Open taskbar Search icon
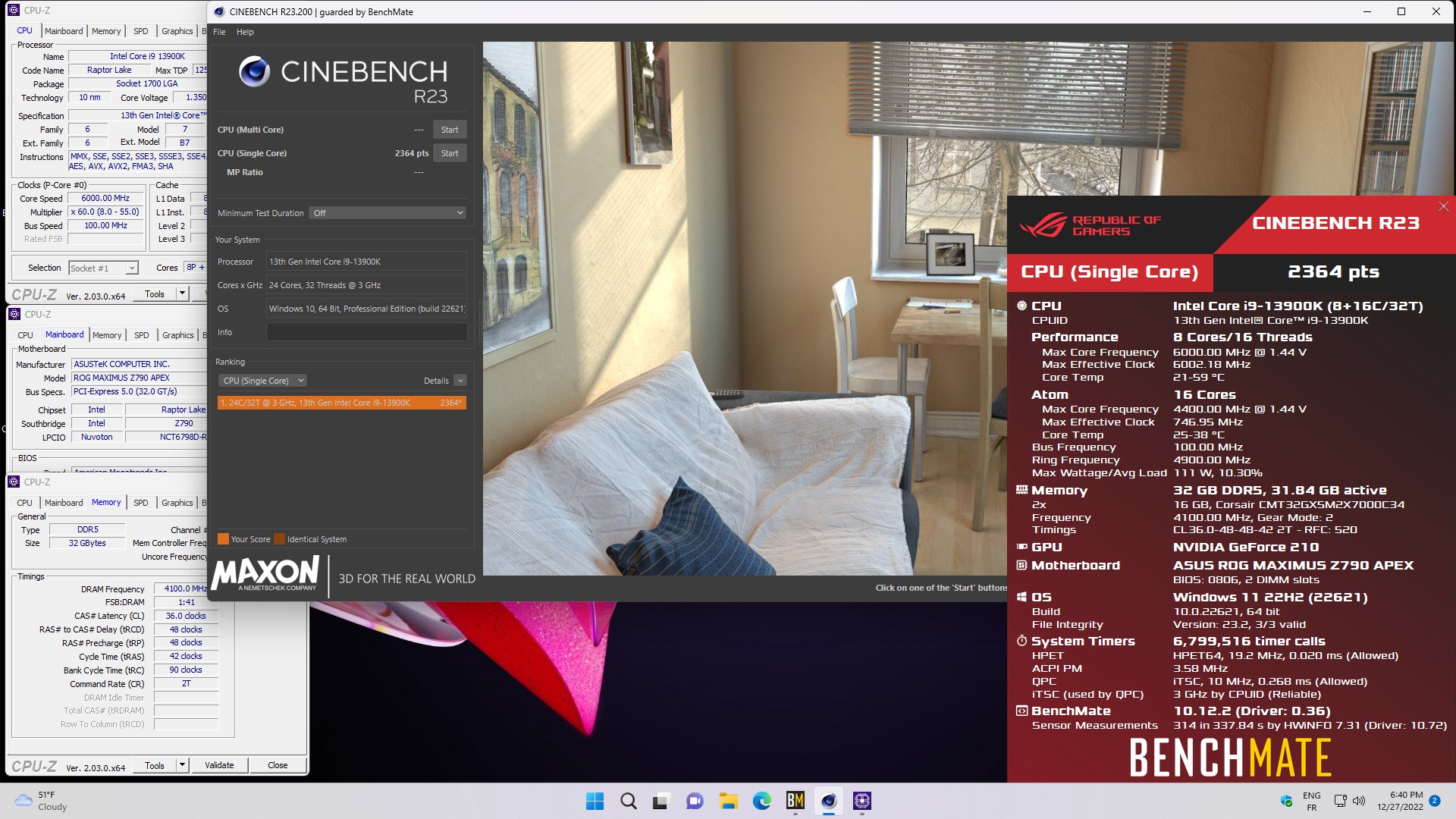The image size is (1456, 819). pos(629,801)
